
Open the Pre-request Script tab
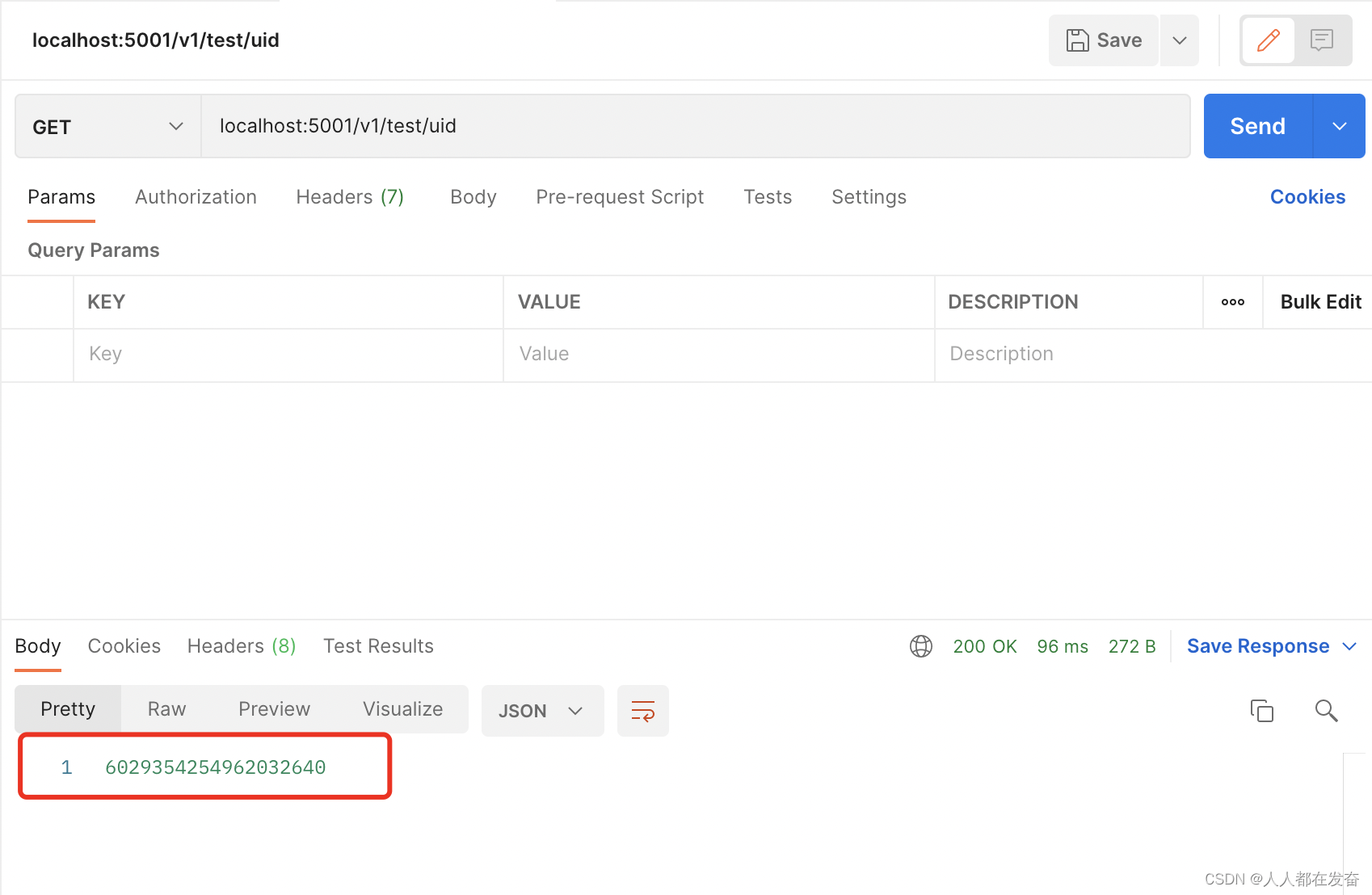(620, 196)
